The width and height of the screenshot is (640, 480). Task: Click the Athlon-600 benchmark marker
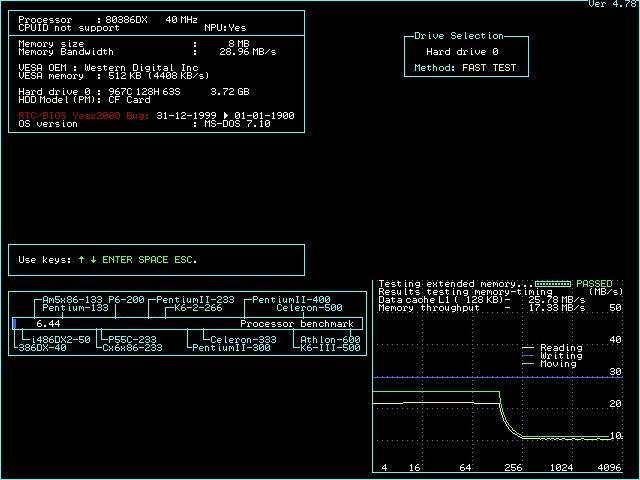tap(330, 339)
